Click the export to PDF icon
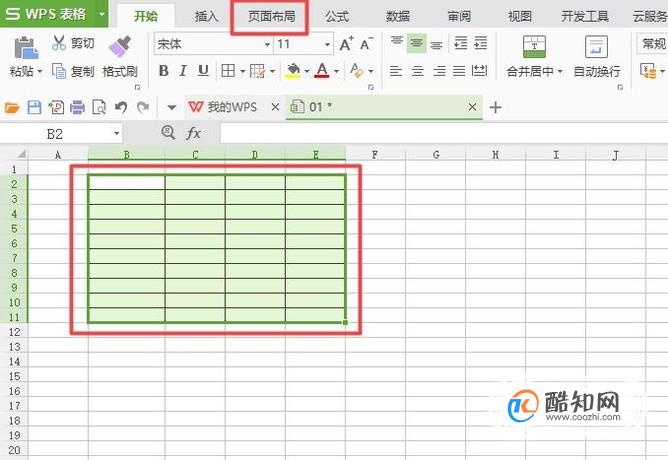Image resolution: width=668 pixels, height=460 pixels. (56, 107)
